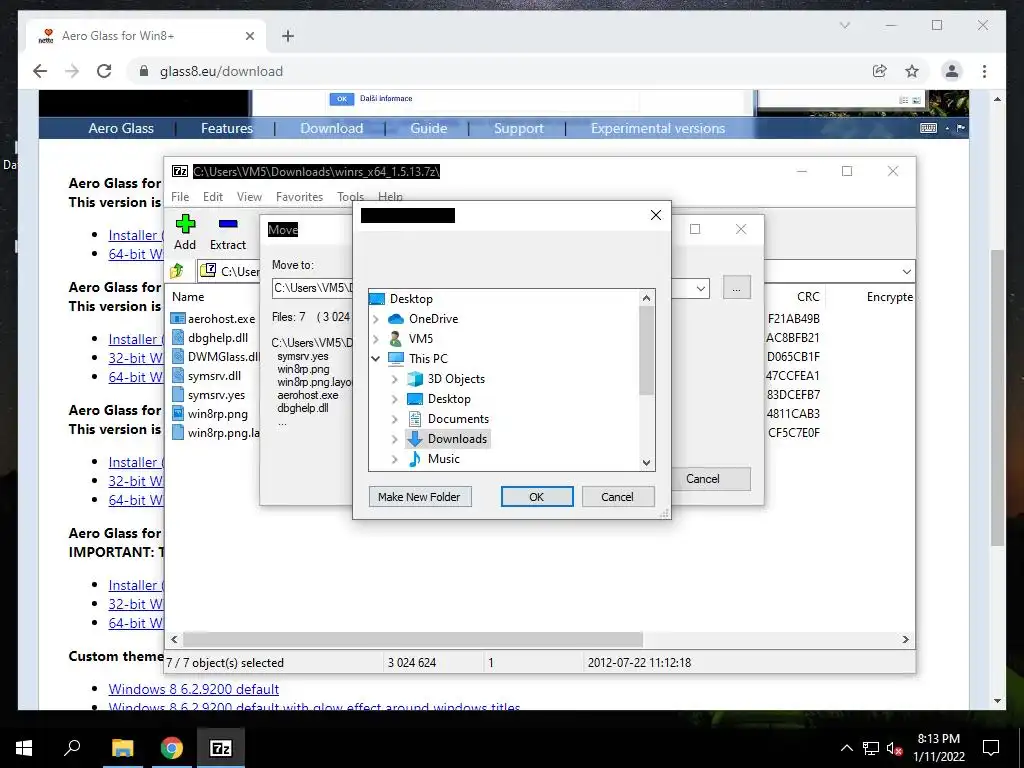Open Chrome profile avatar menu
1024x768 pixels.
[952, 71]
